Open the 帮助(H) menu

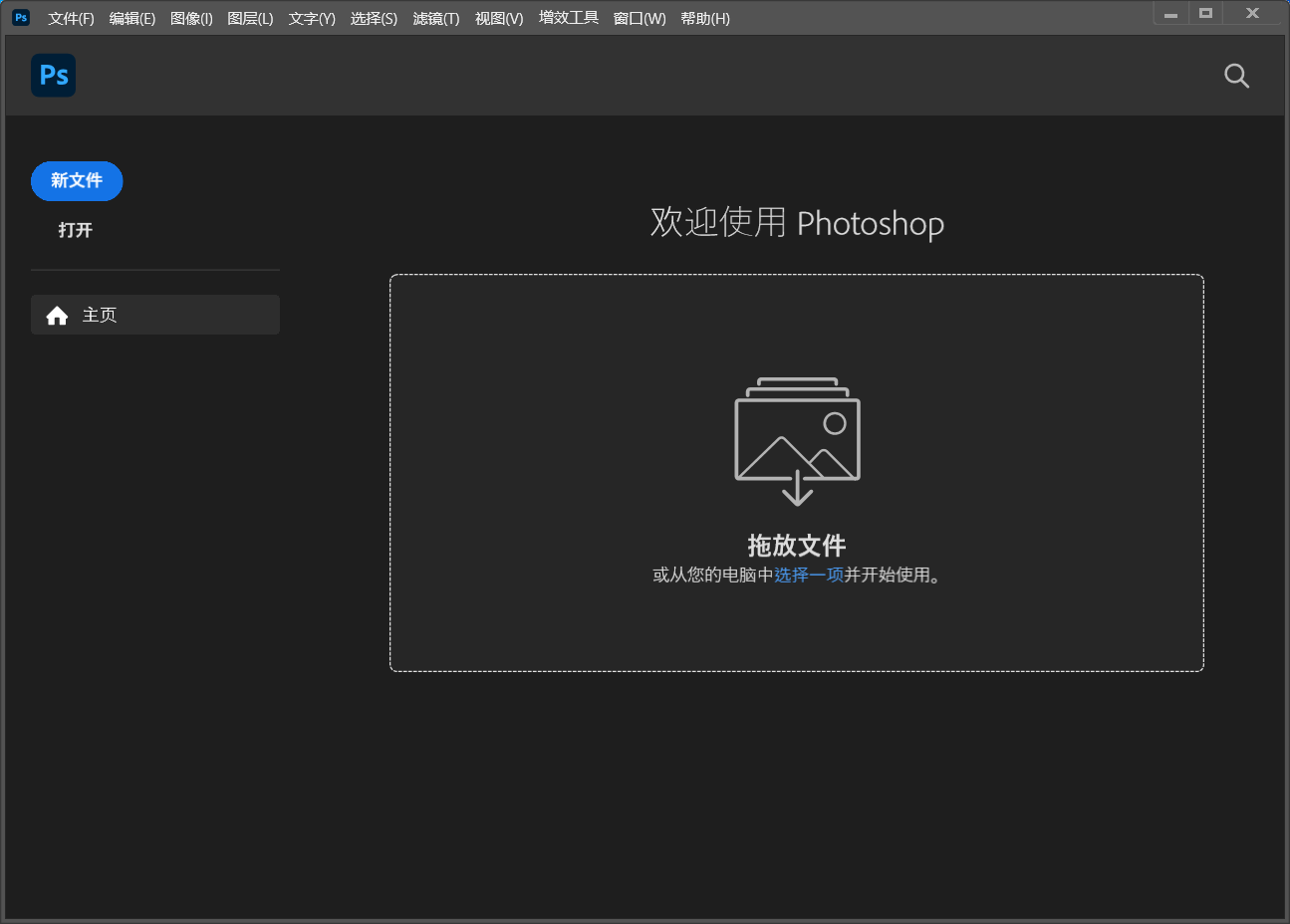coord(705,18)
